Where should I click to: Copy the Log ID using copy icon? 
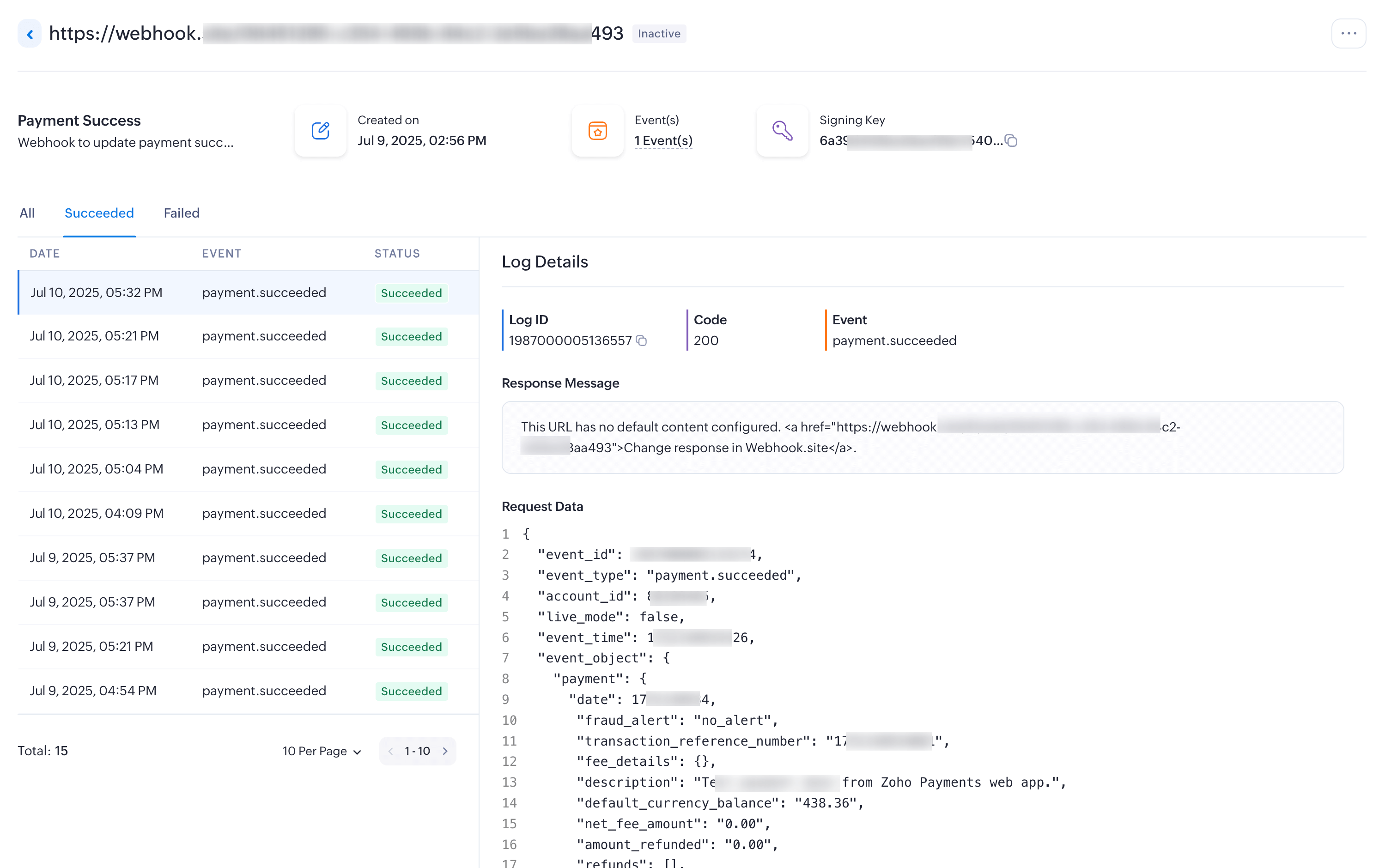click(x=642, y=341)
